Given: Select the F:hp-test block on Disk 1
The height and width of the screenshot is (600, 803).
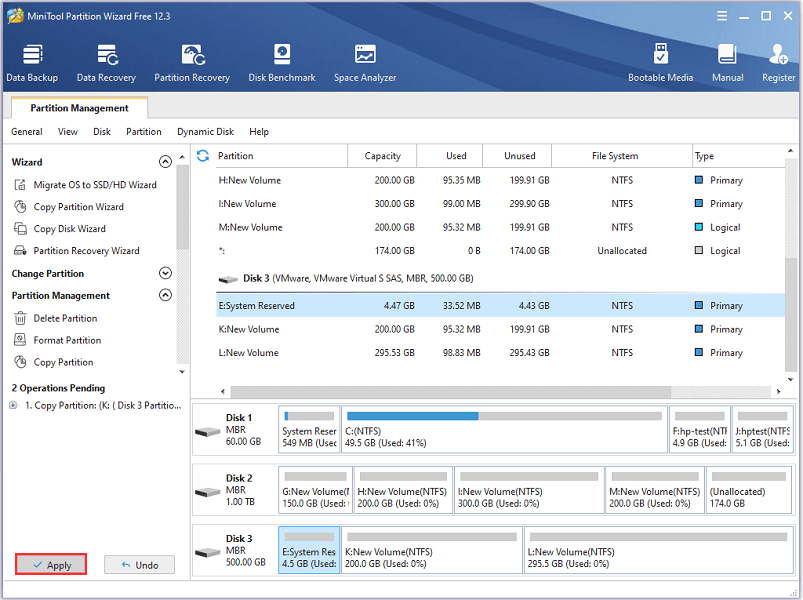Looking at the screenshot, I should (x=700, y=430).
